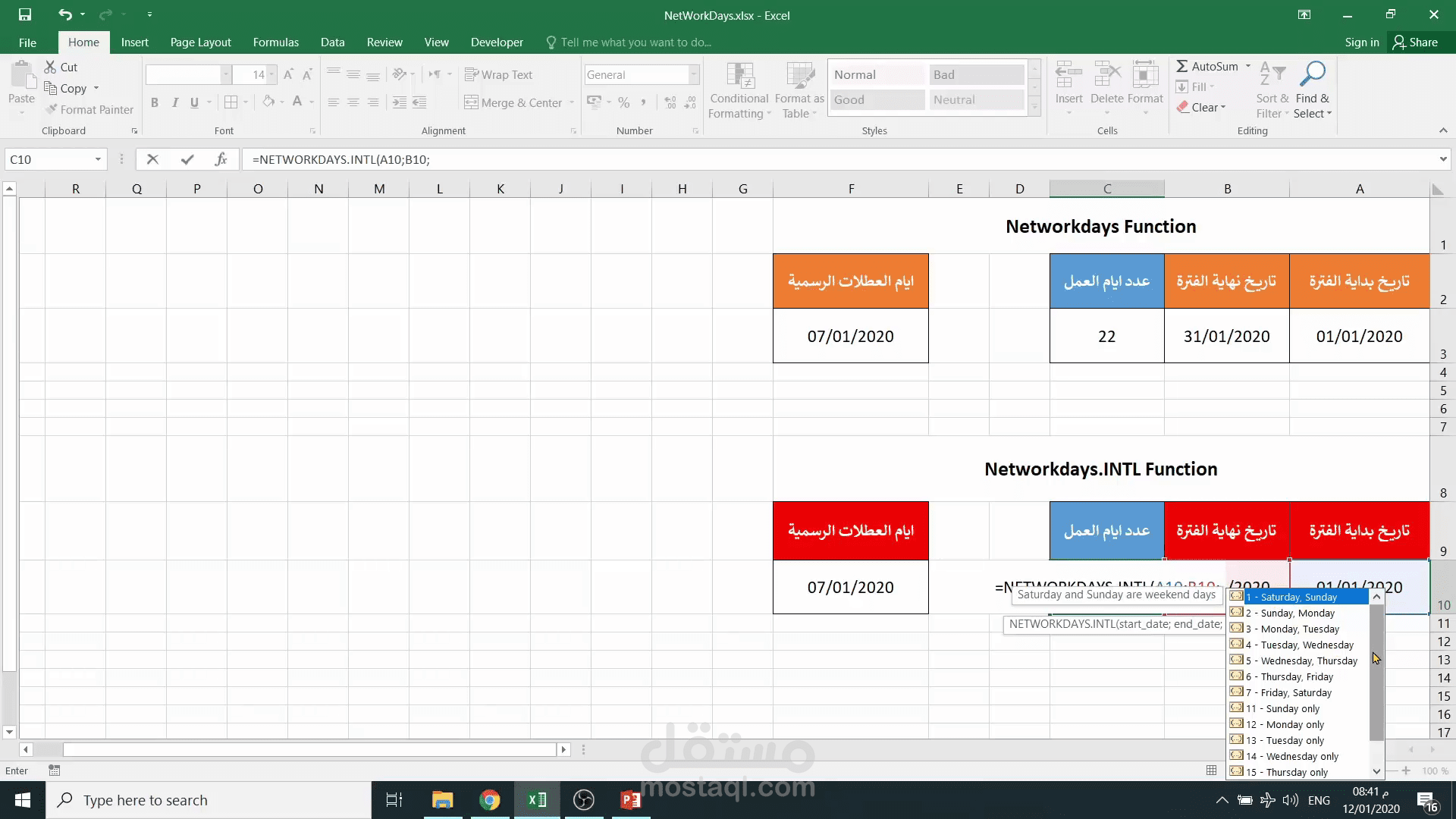Screen dimensions: 1456x819
Task: Expand the Name Box dropdown arrow
Action: click(x=98, y=159)
